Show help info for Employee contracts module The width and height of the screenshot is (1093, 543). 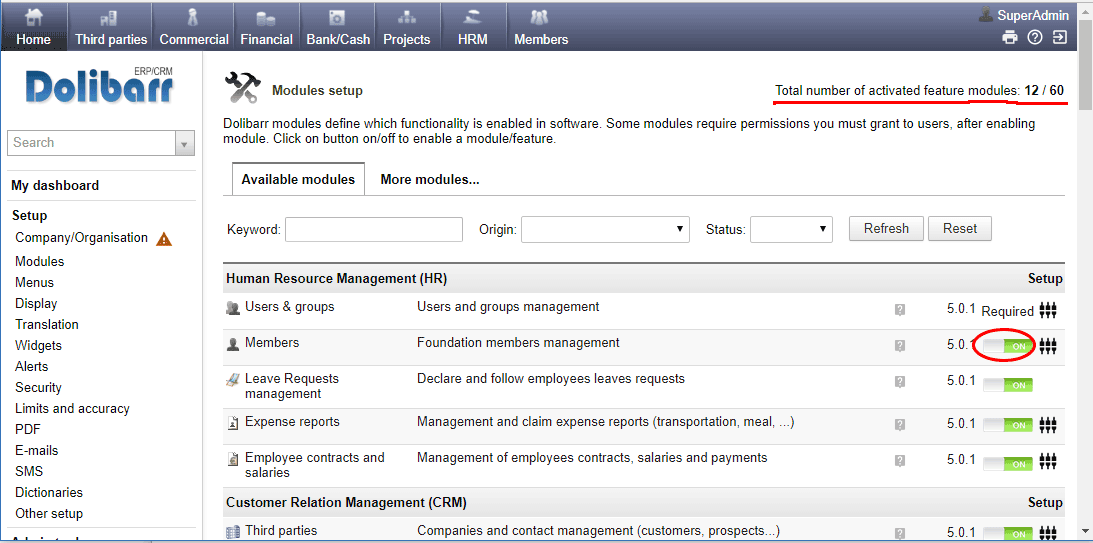[900, 461]
